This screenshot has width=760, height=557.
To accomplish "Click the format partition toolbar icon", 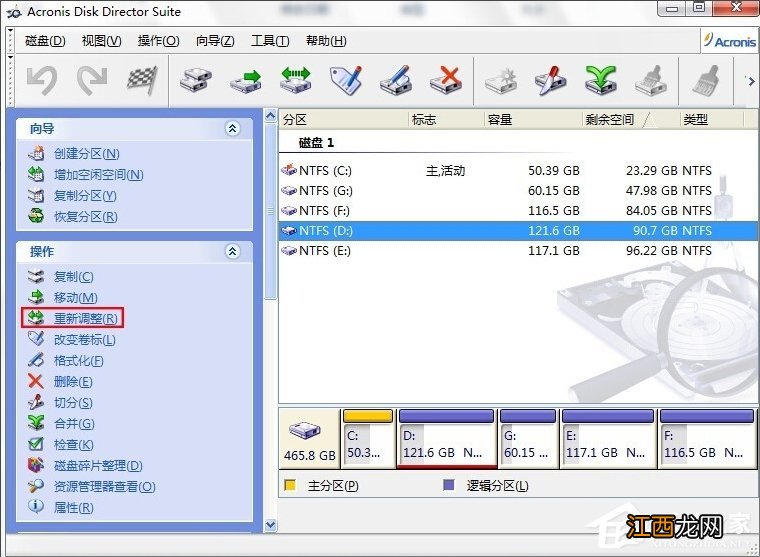I will tap(396, 80).
